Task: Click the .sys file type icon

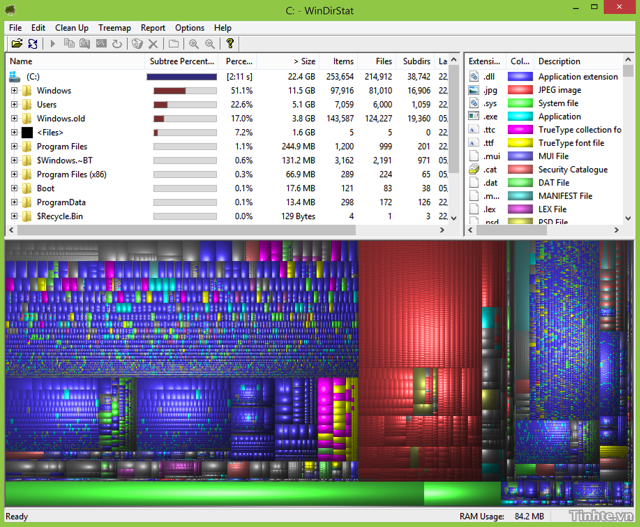Action: tap(474, 103)
